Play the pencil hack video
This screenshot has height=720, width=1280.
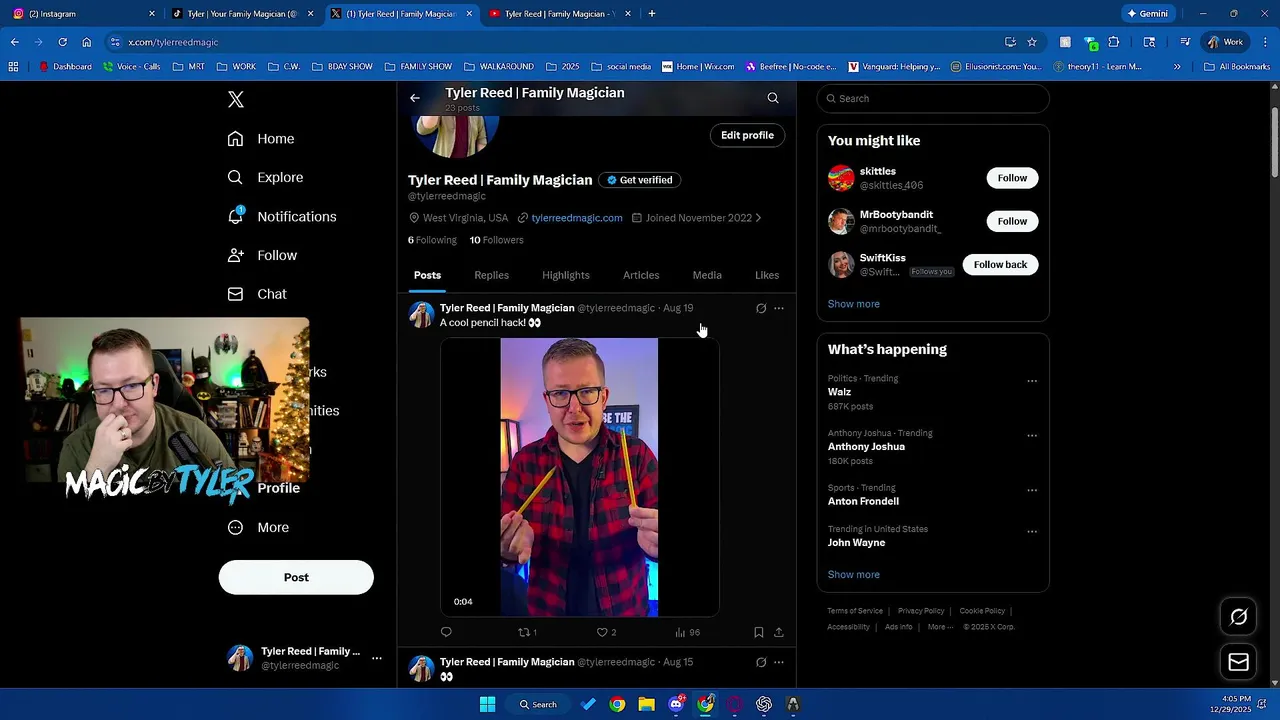[580, 477]
